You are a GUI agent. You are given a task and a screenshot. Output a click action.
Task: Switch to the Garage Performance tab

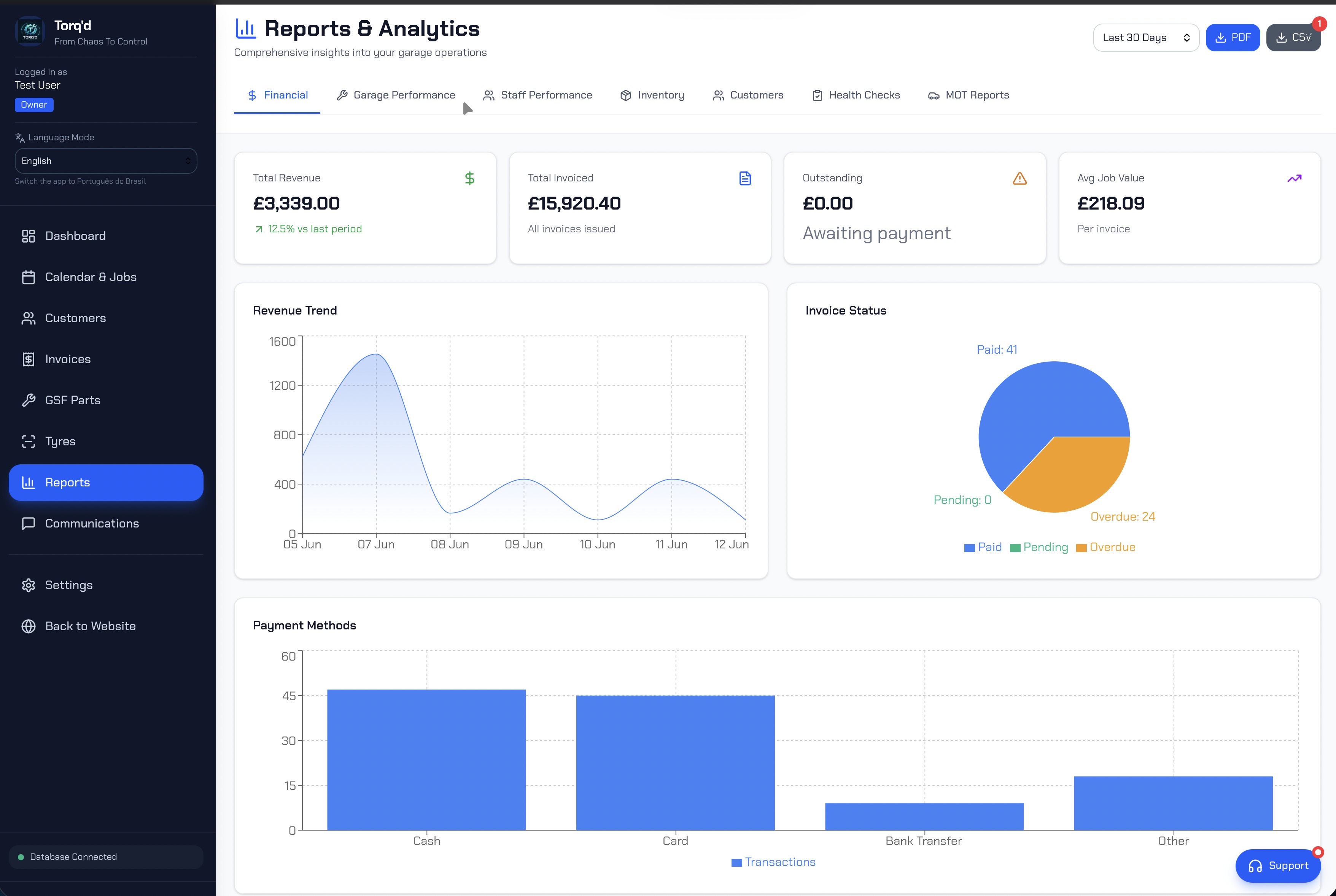(395, 95)
